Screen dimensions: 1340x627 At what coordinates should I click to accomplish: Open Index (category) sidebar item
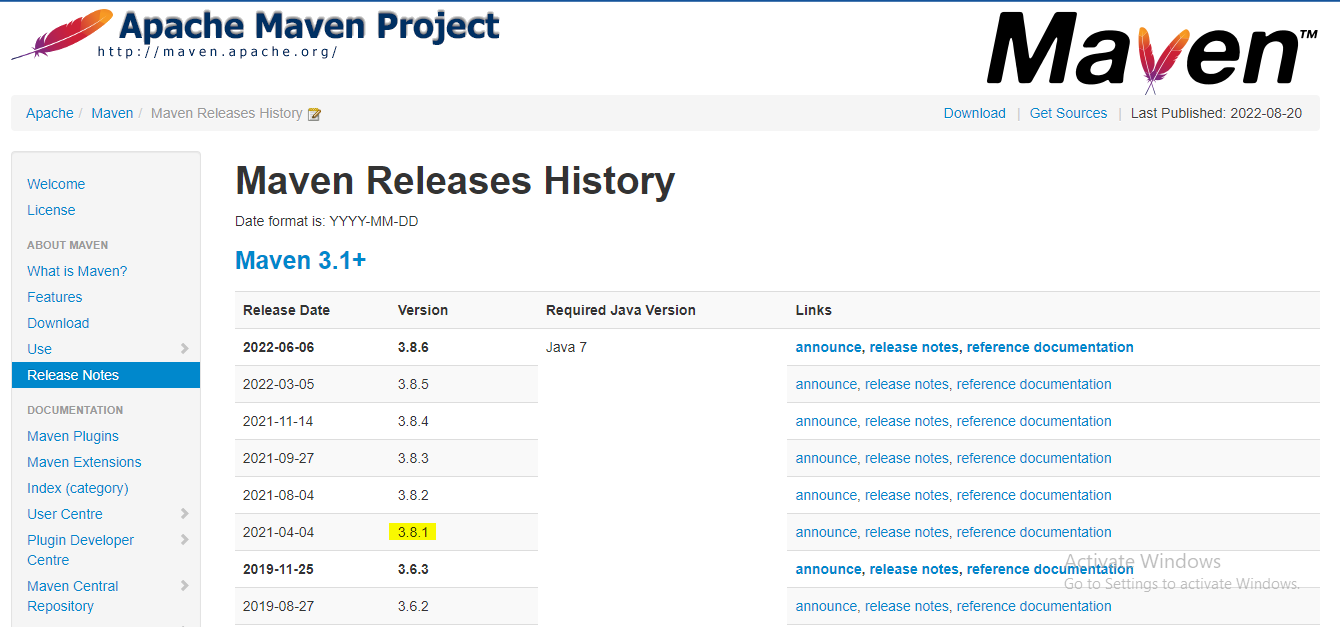(x=78, y=488)
